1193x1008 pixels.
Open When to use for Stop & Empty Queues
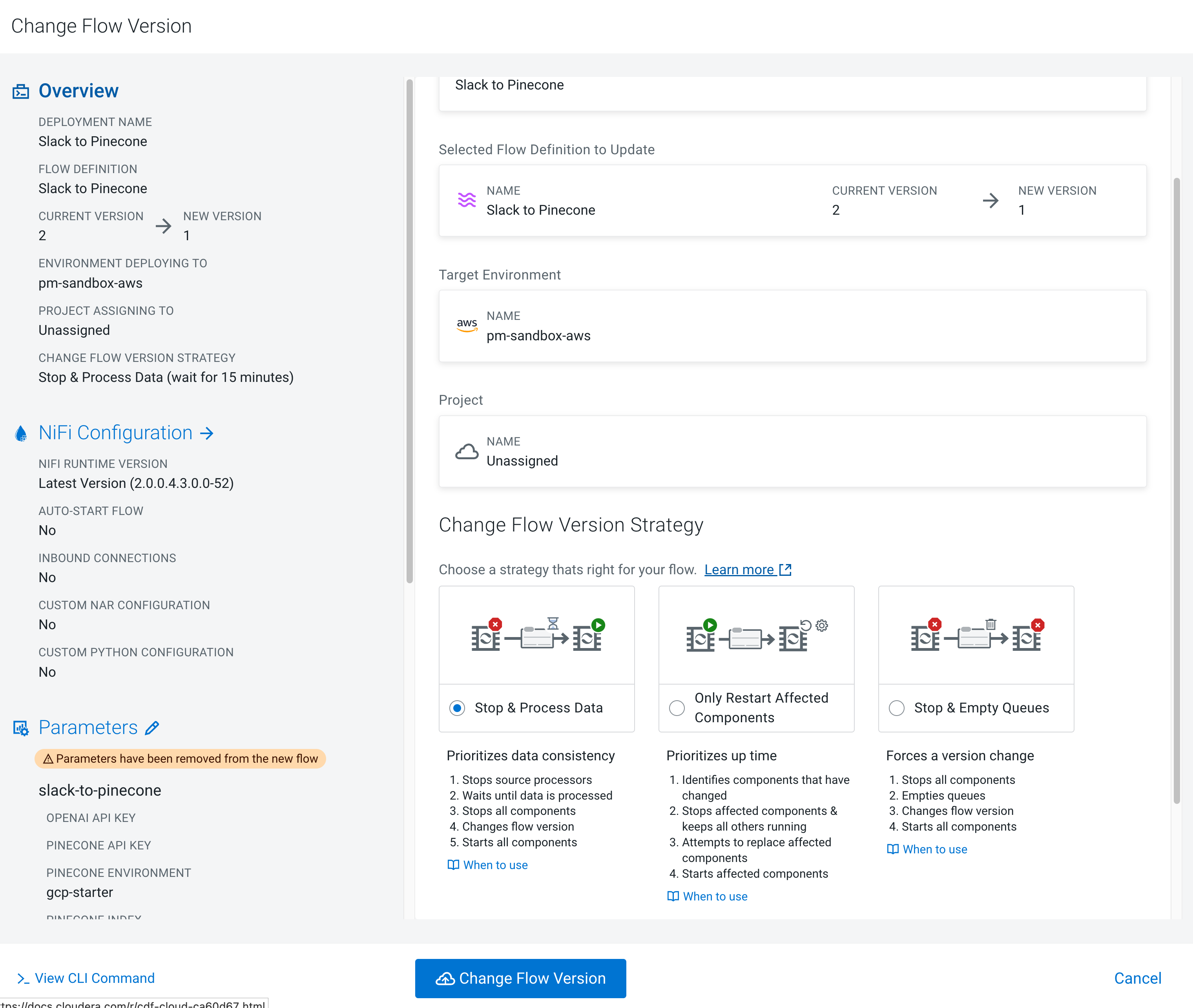[x=934, y=849]
